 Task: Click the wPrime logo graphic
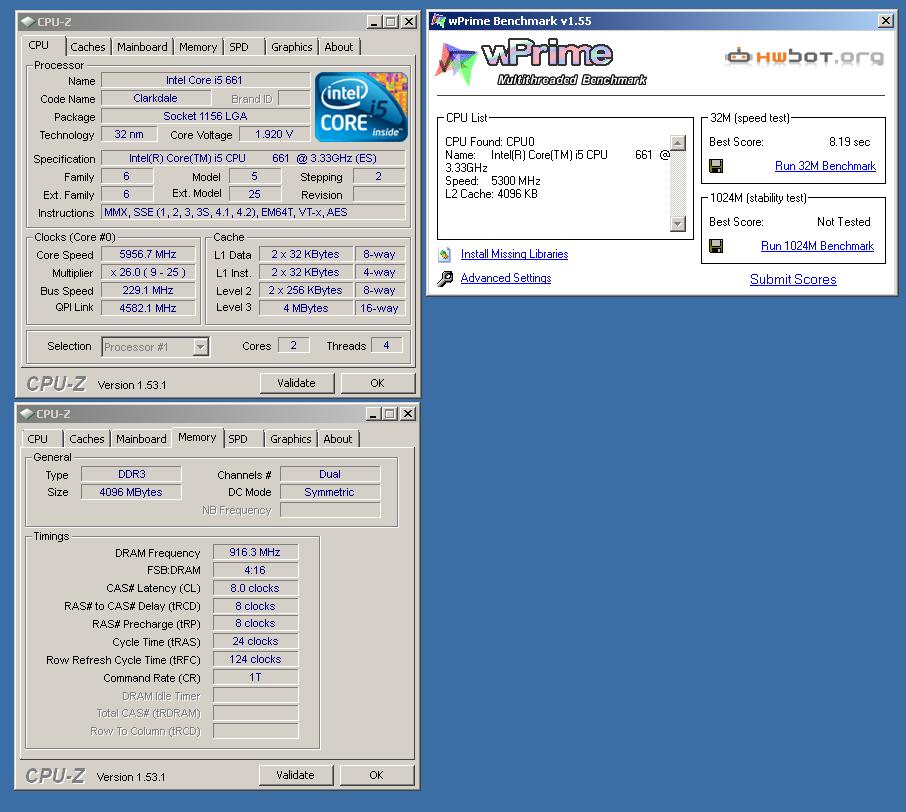click(541, 62)
